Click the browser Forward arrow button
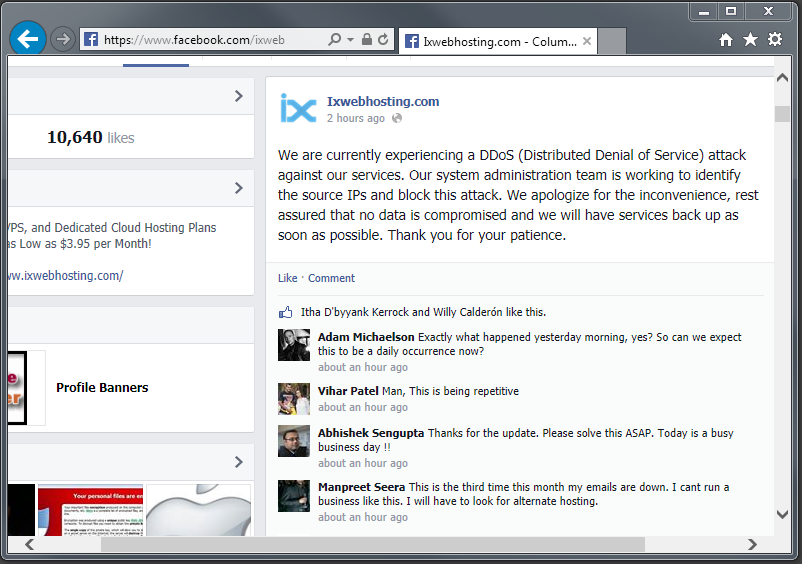This screenshot has width=802, height=564. tap(63, 39)
